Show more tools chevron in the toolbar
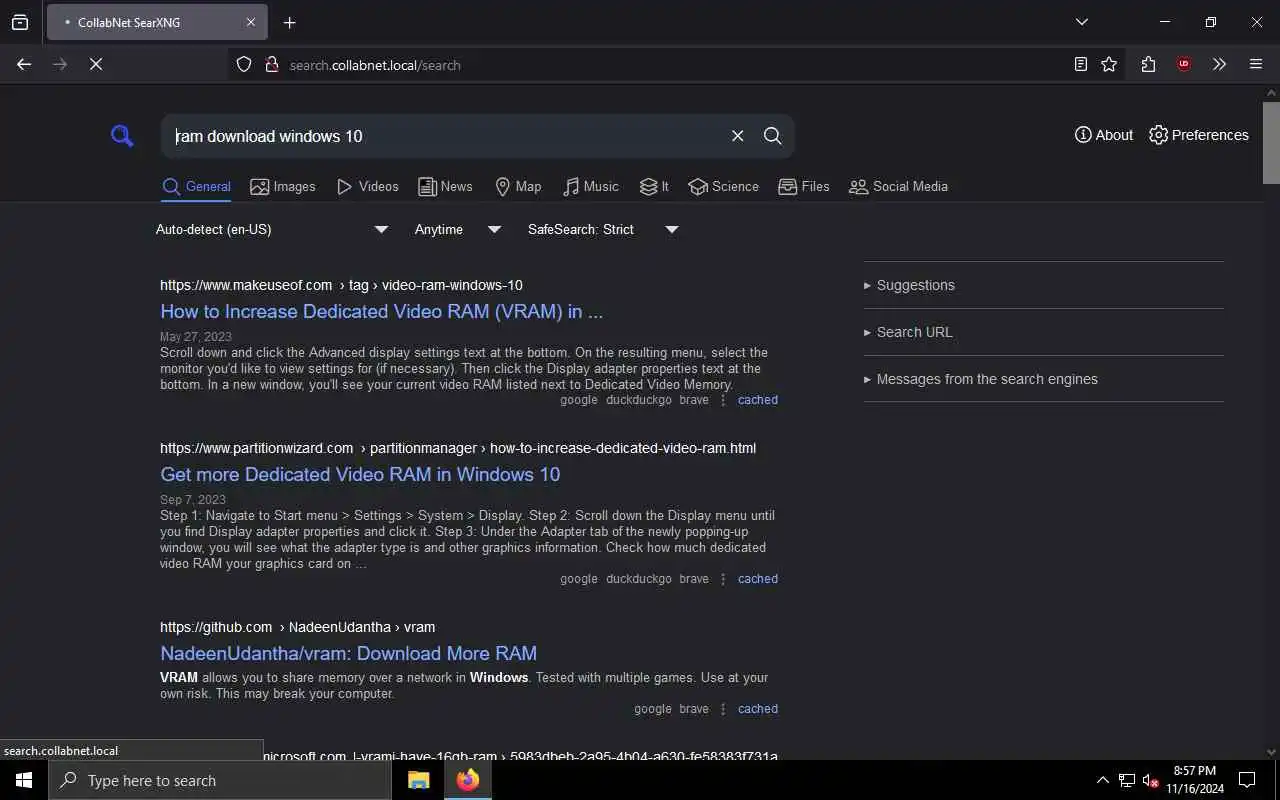1280x800 pixels. 1219,64
